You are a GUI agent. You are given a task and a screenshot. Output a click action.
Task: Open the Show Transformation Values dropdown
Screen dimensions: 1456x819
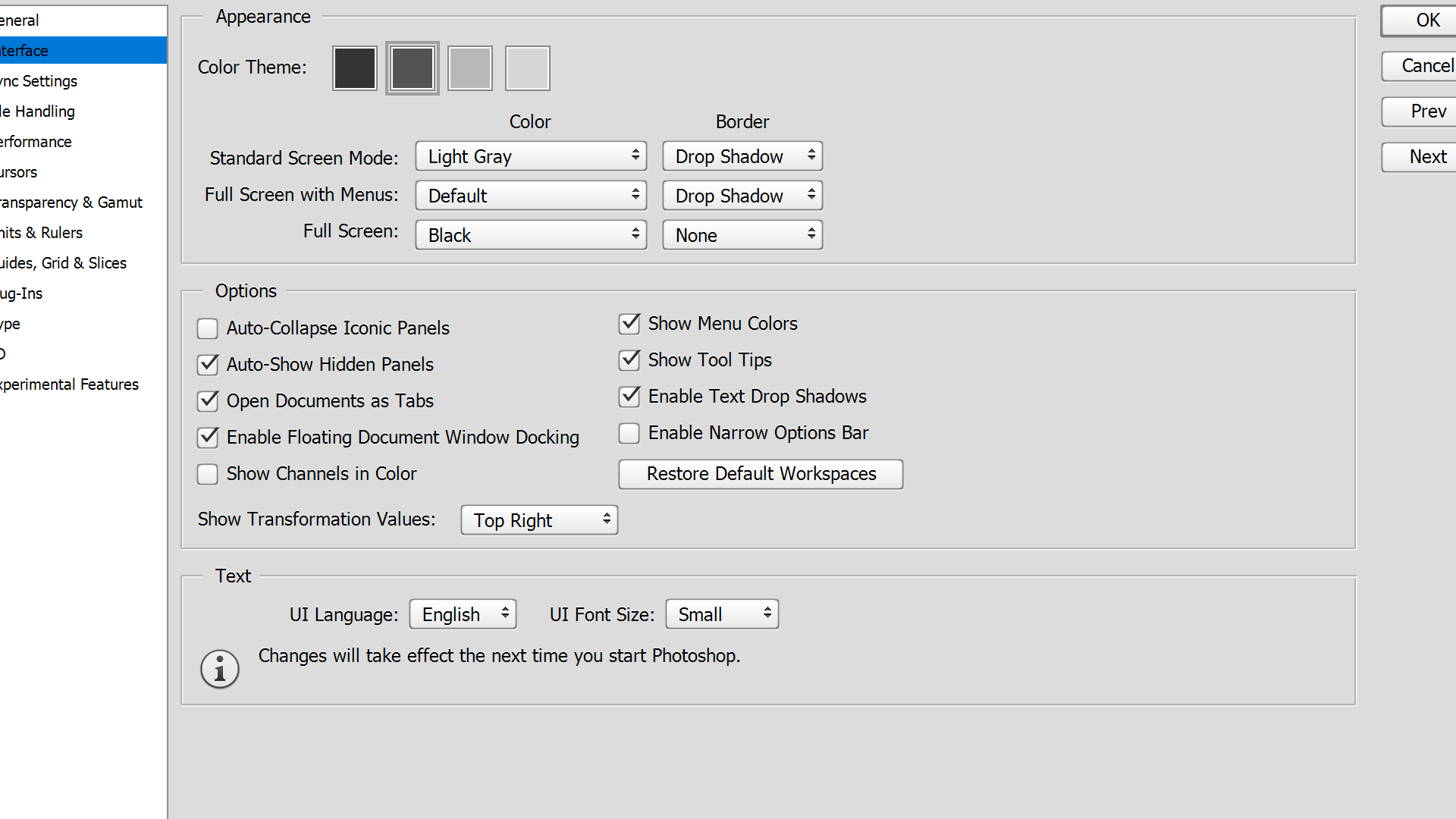coord(538,519)
